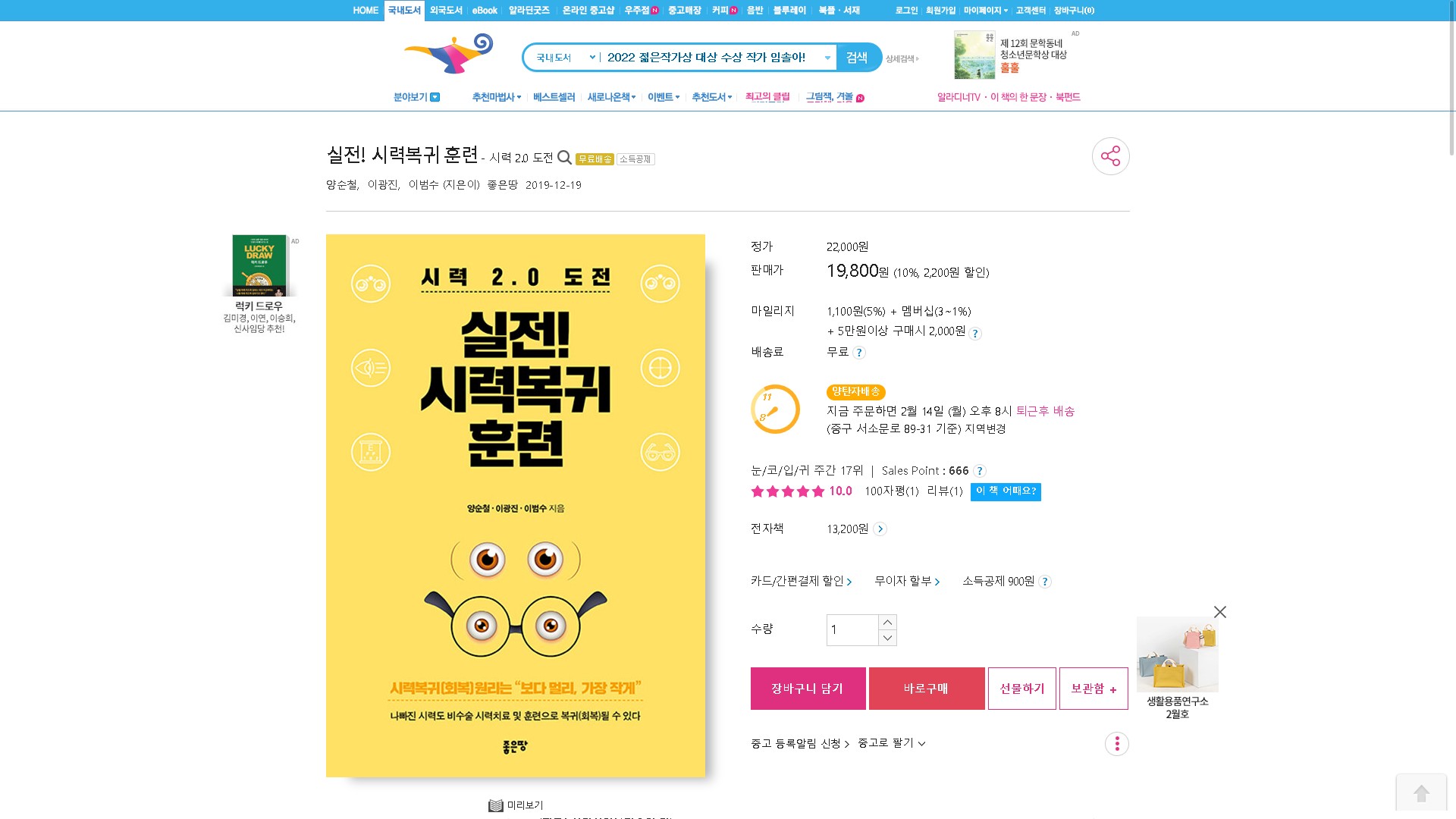Open the three-dot more options icon
1456x819 pixels.
1116,744
